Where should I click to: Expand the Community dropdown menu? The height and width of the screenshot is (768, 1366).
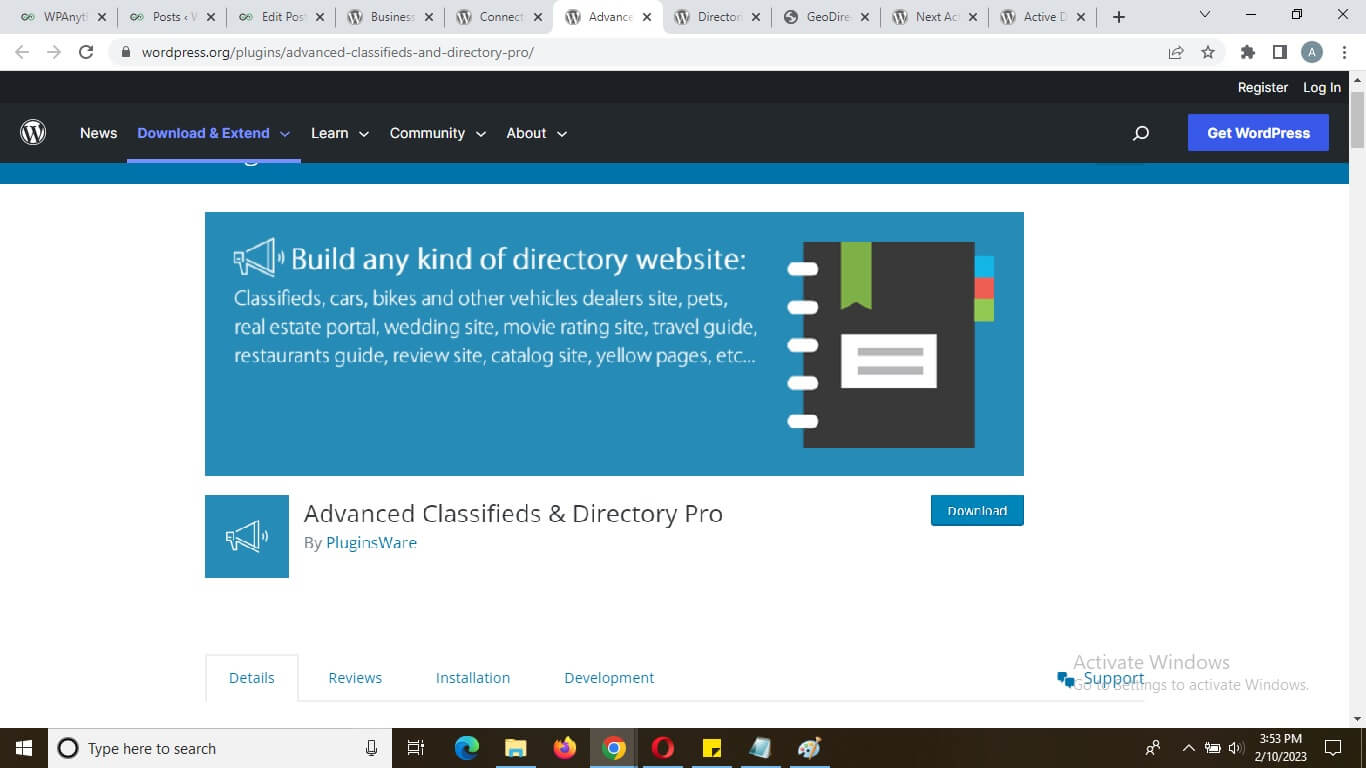(x=438, y=133)
